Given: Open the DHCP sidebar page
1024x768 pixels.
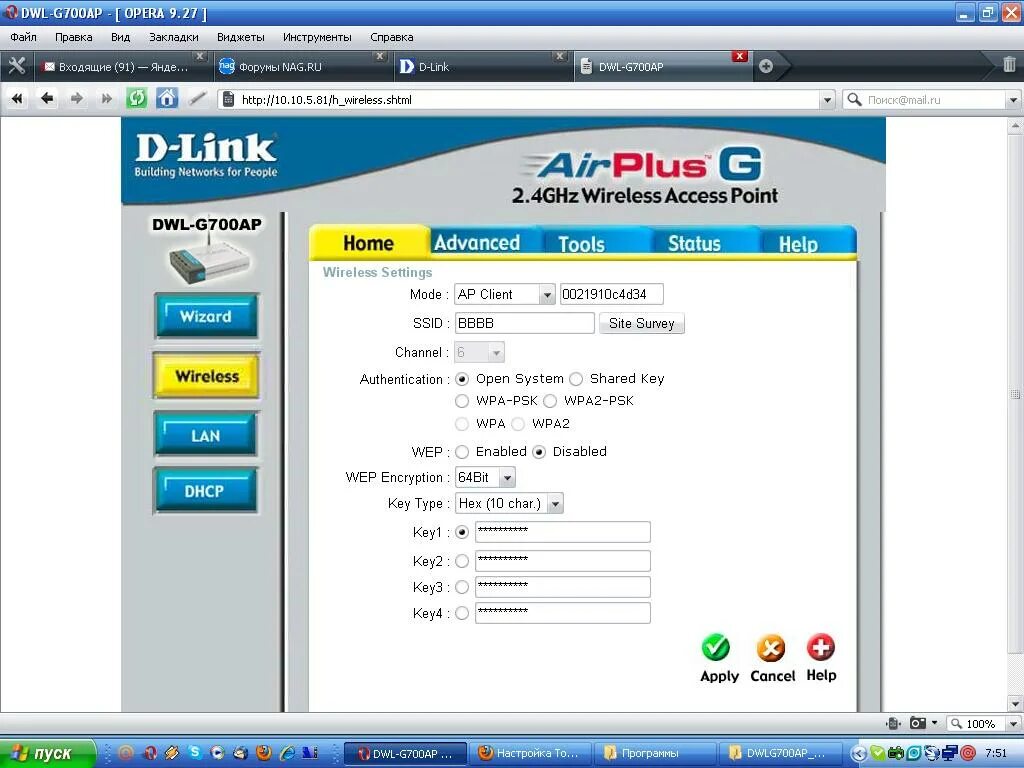Looking at the screenshot, I should tap(205, 491).
